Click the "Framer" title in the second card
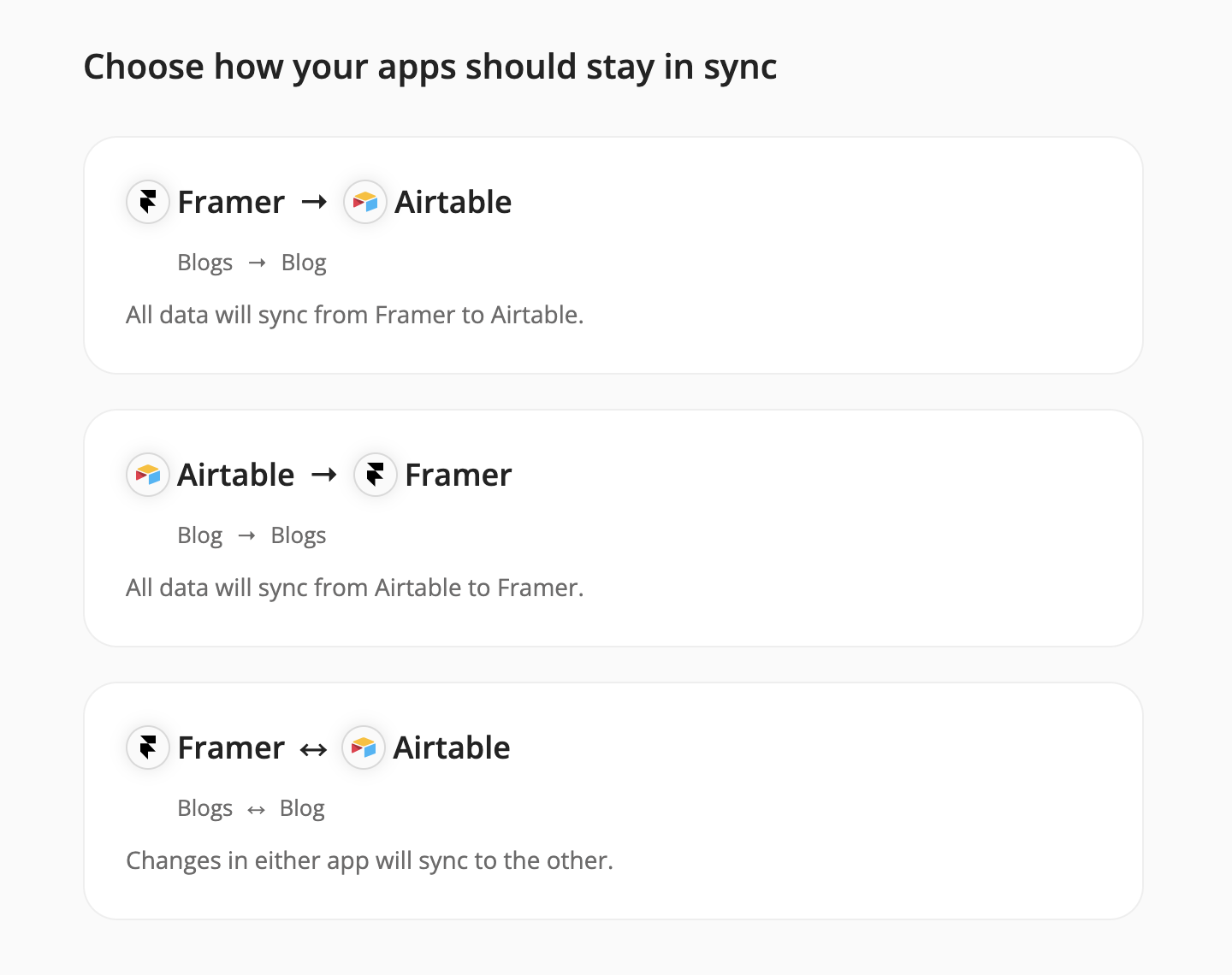 459,476
